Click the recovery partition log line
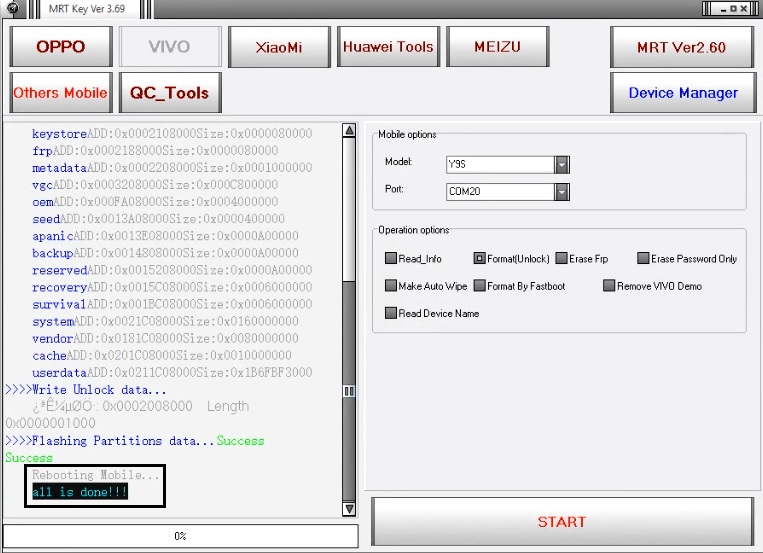The height and width of the screenshot is (553, 763). pyautogui.click(x=172, y=287)
